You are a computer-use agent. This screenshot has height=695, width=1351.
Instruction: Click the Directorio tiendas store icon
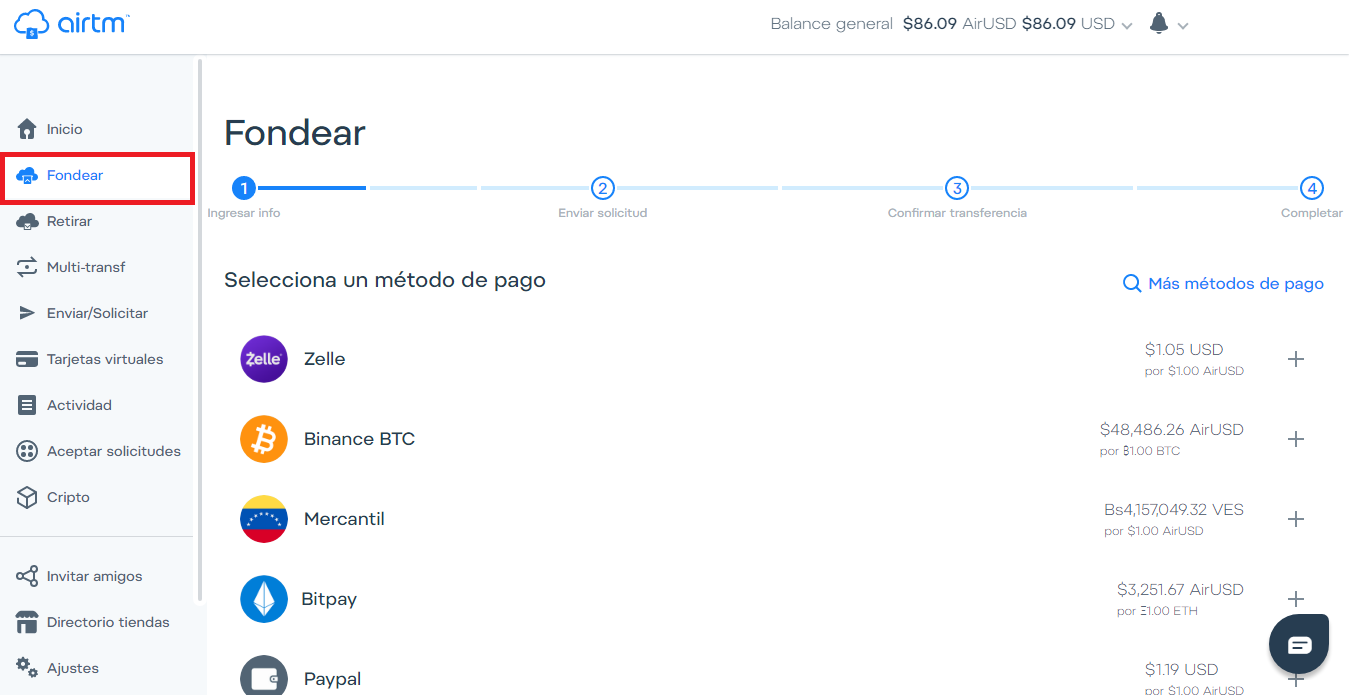[27, 622]
